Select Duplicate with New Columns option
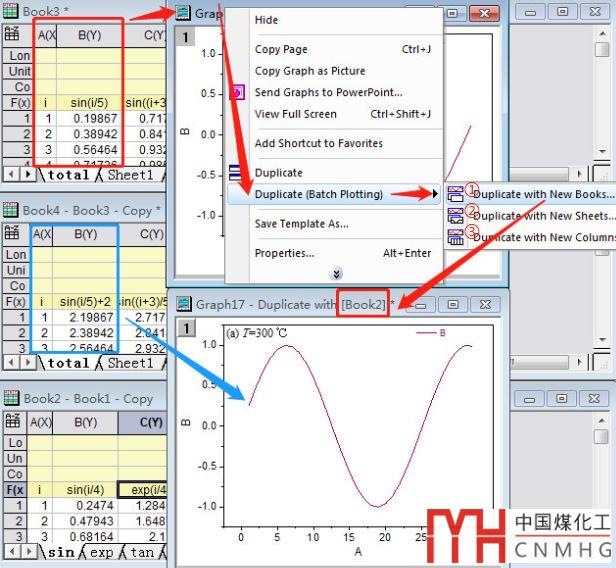Image resolution: width=616 pixels, height=568 pixels. [544, 237]
